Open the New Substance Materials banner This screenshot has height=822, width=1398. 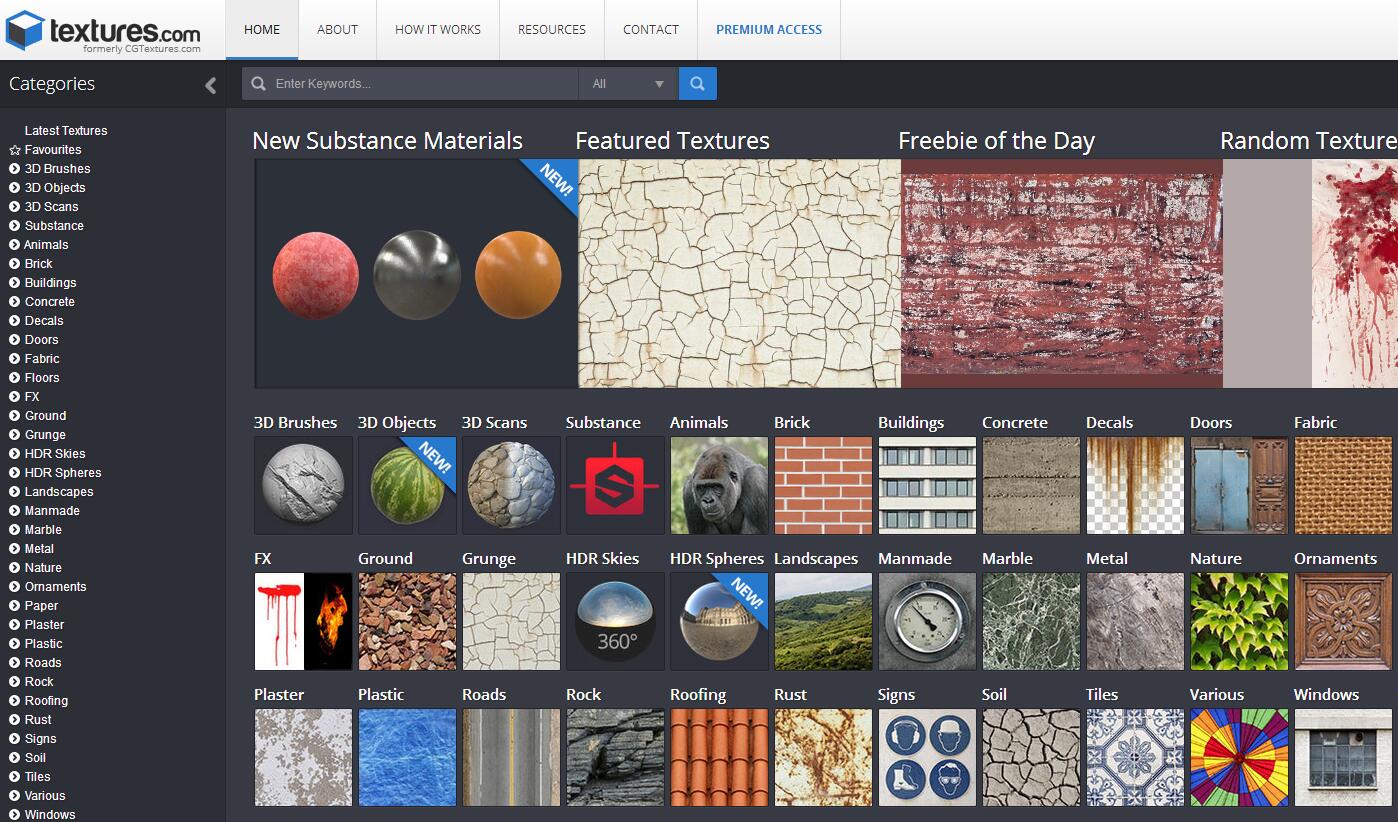[416, 273]
